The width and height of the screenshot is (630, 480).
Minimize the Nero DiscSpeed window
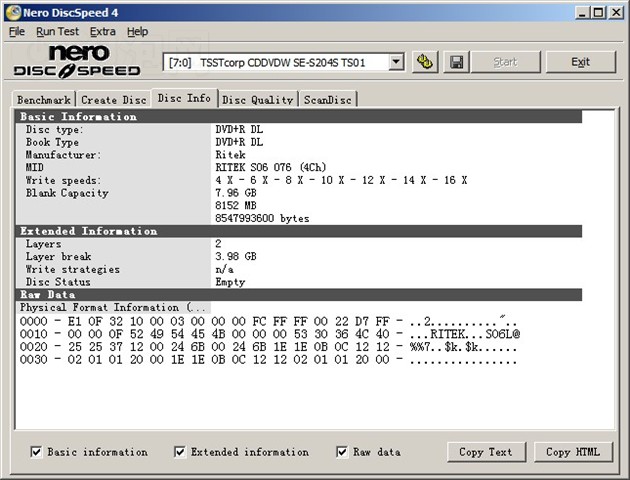click(x=583, y=13)
